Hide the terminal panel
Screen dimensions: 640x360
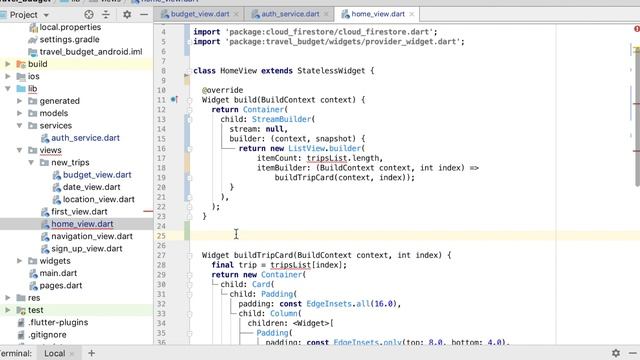(633, 353)
